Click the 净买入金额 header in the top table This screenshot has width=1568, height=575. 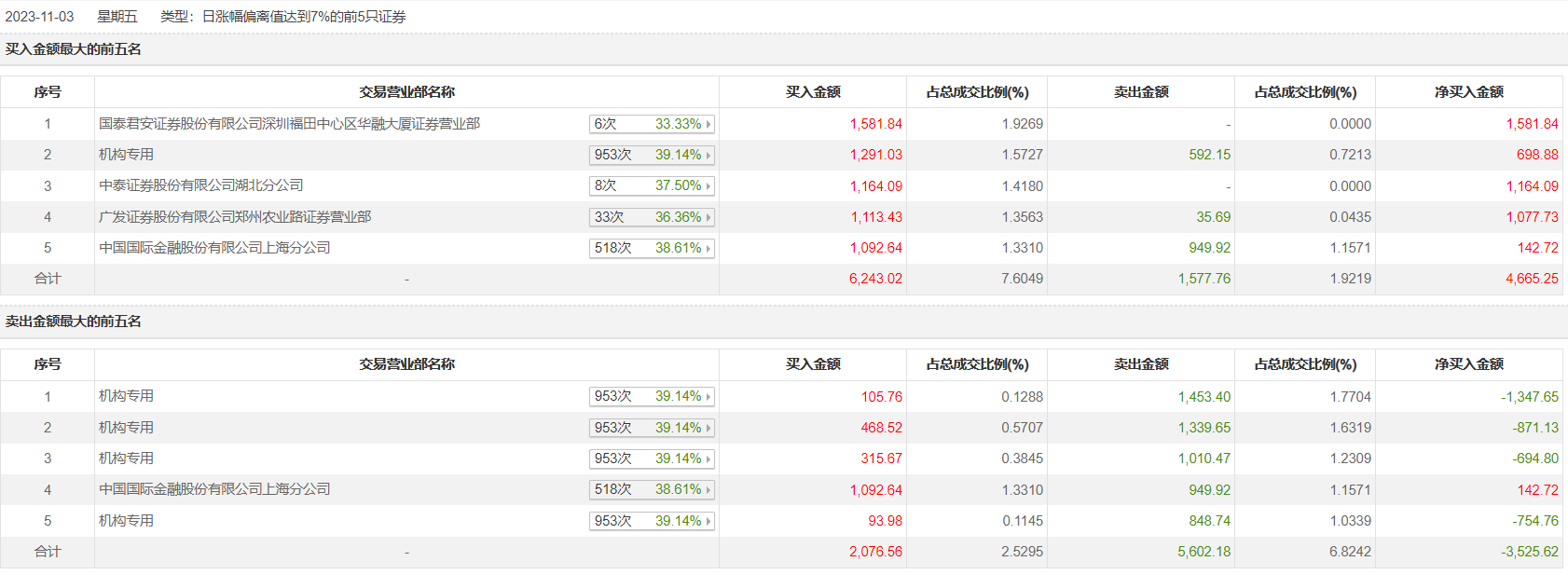pyautogui.click(x=1469, y=92)
